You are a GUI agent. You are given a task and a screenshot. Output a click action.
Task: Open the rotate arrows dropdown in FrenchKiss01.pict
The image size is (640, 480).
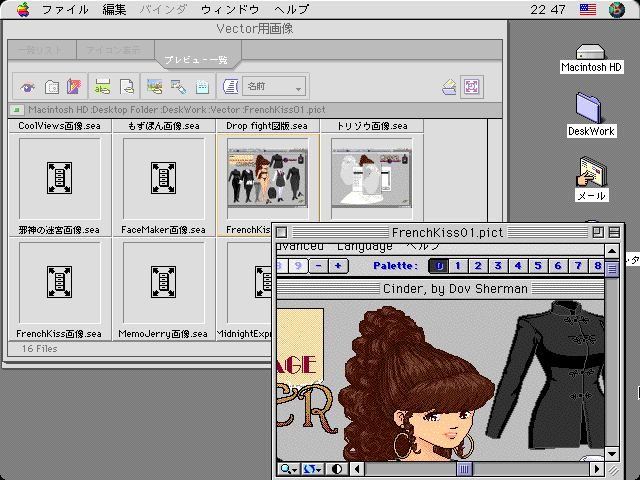(x=313, y=469)
